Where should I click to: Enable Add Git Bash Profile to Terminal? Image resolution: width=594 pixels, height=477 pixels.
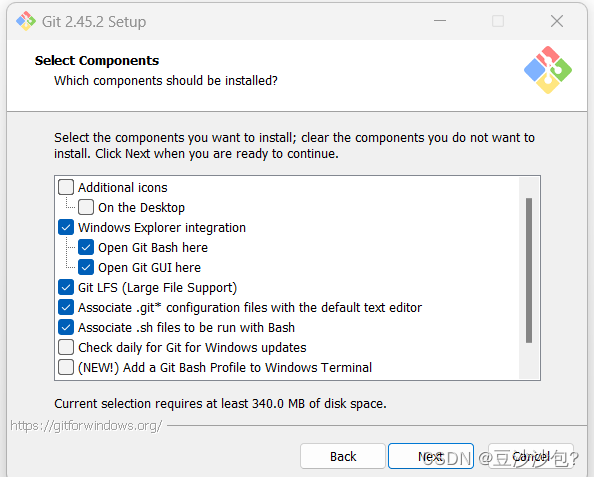click(x=66, y=367)
